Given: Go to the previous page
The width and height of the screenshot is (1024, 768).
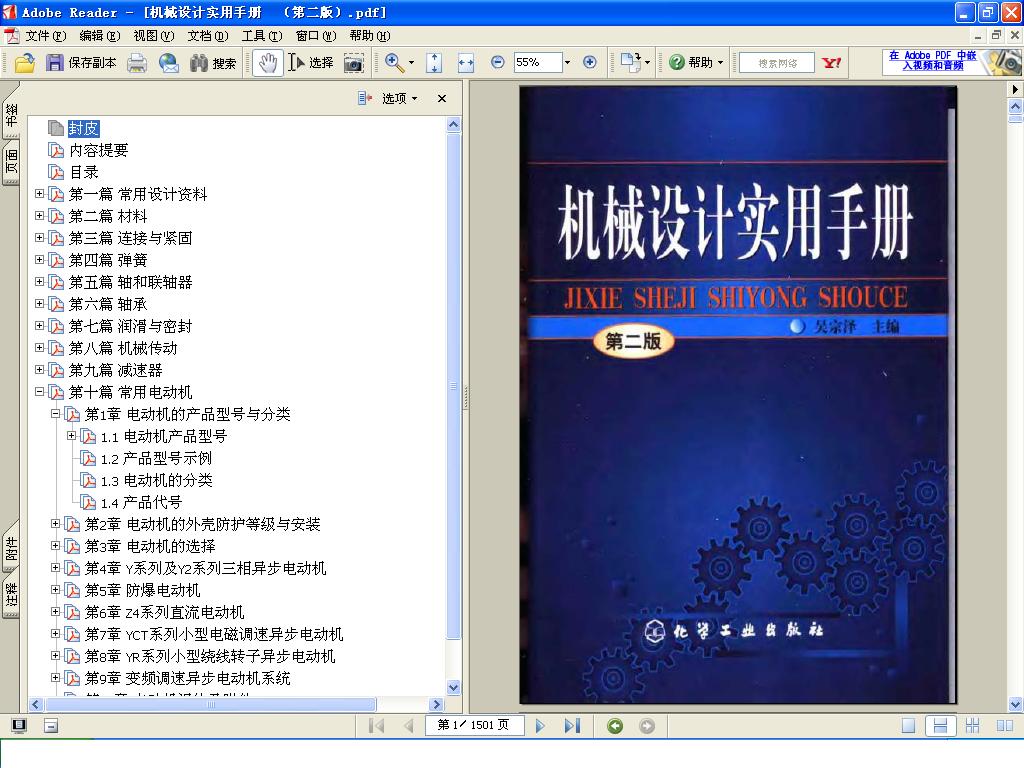Looking at the screenshot, I should (x=409, y=726).
